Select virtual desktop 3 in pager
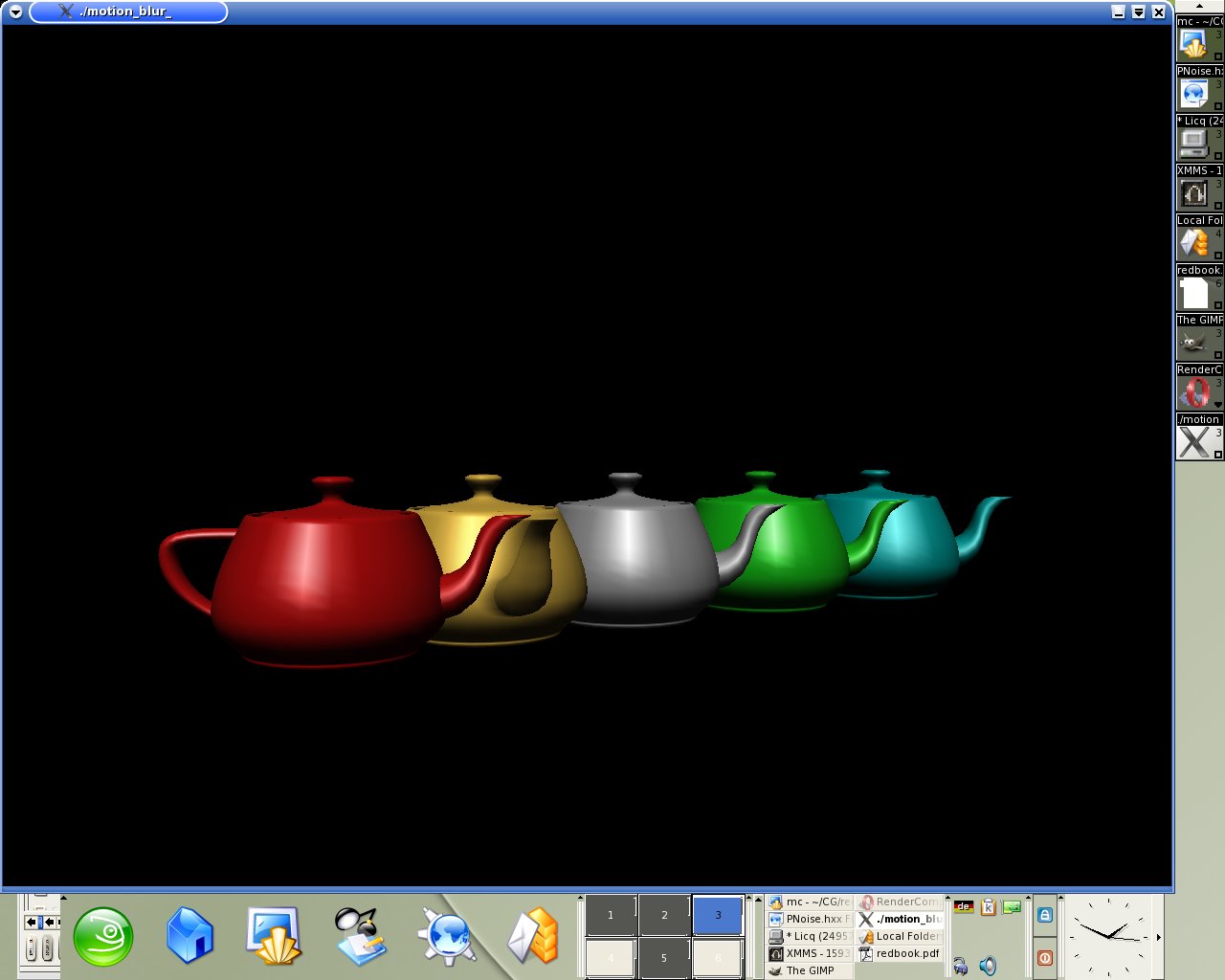1225x980 pixels. 718,915
